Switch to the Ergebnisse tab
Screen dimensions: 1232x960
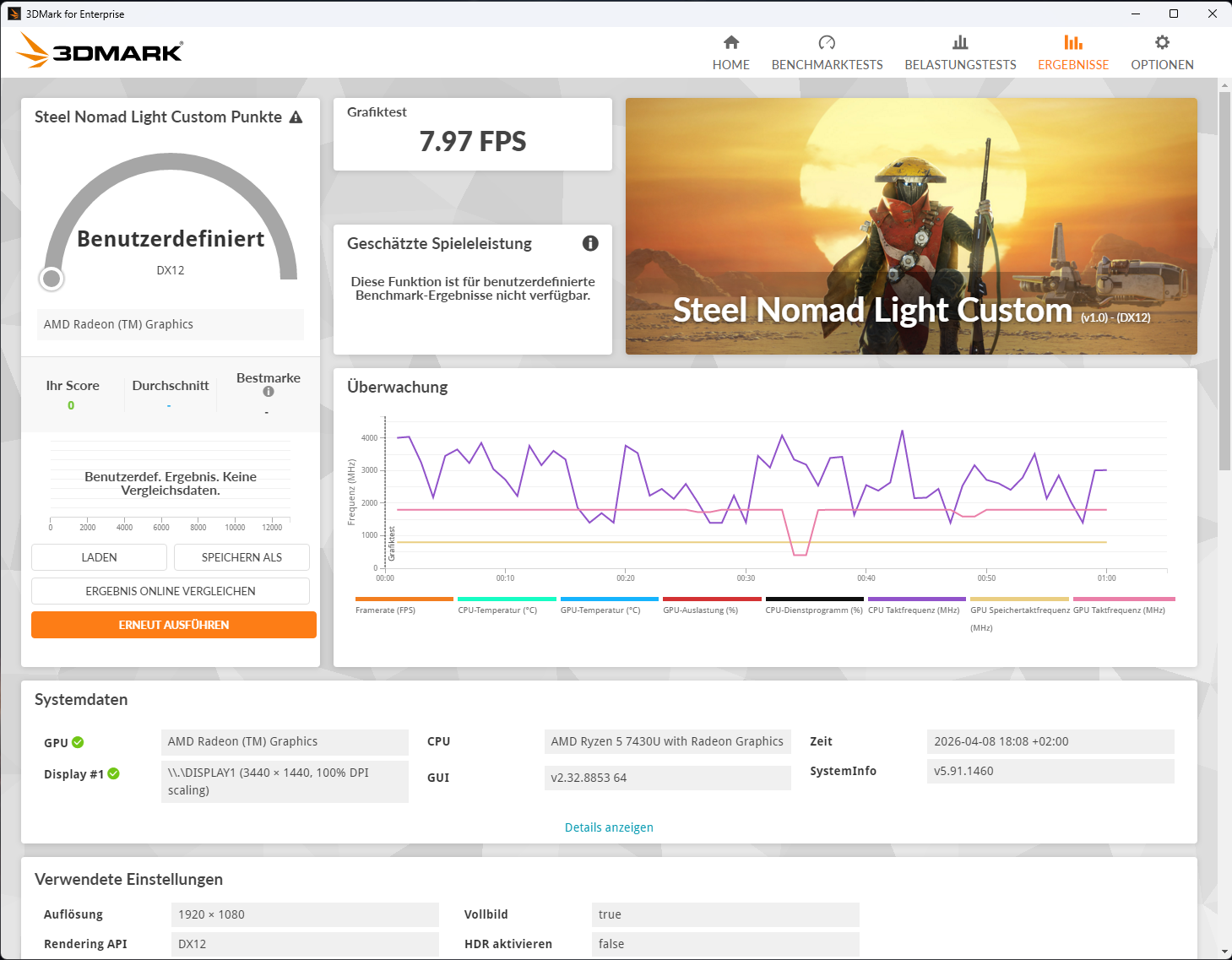pyautogui.click(x=1073, y=52)
